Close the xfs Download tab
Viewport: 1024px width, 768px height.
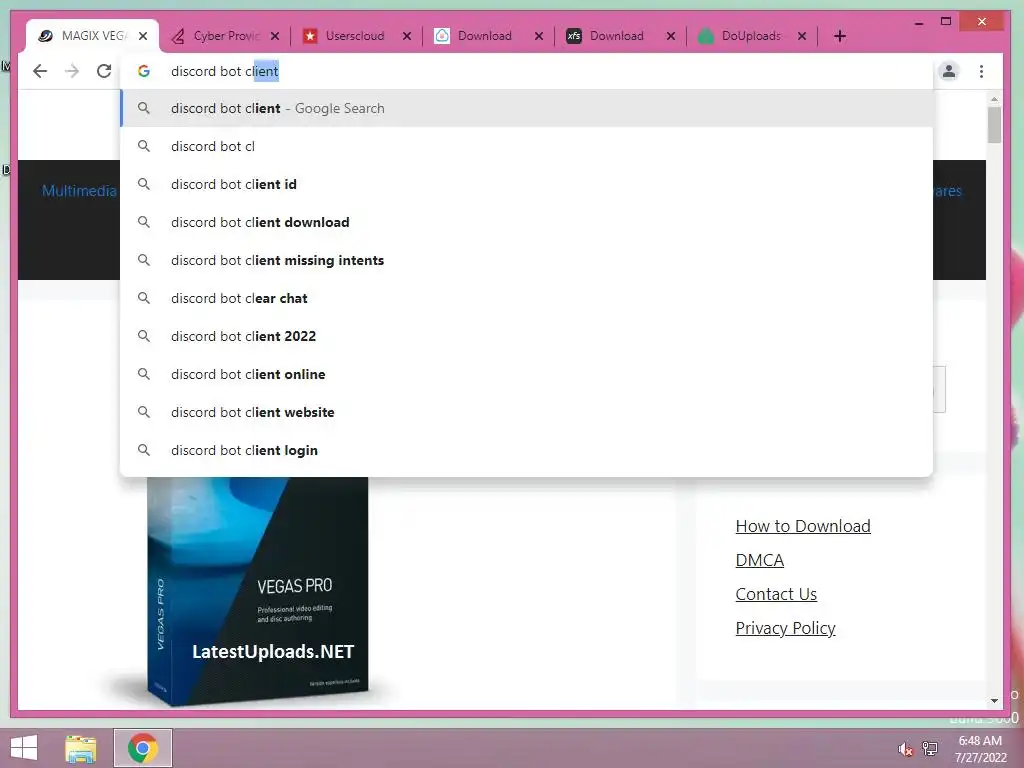[x=671, y=36]
